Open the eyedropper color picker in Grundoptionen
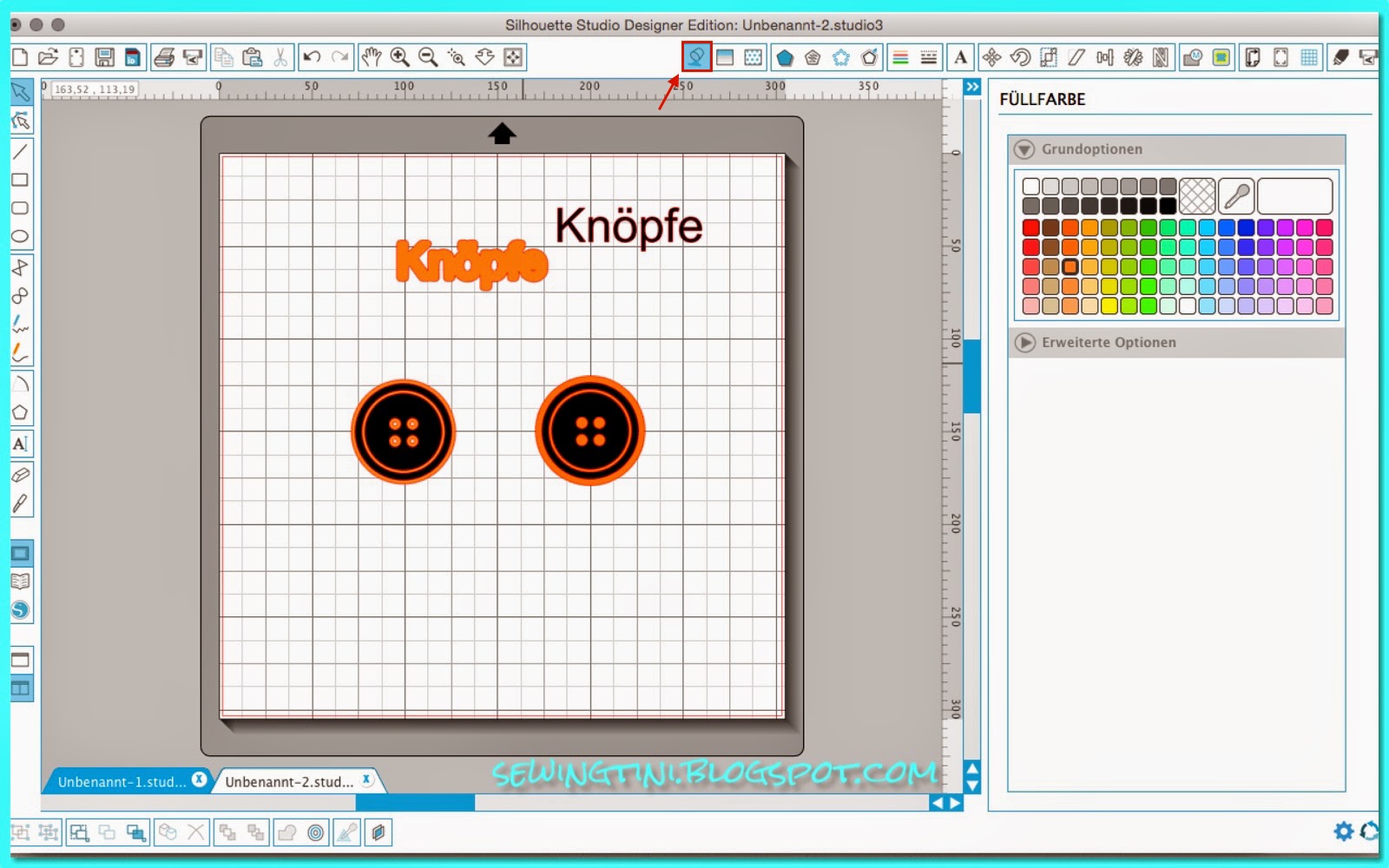Viewport: 1389px width, 868px height. point(1236,196)
